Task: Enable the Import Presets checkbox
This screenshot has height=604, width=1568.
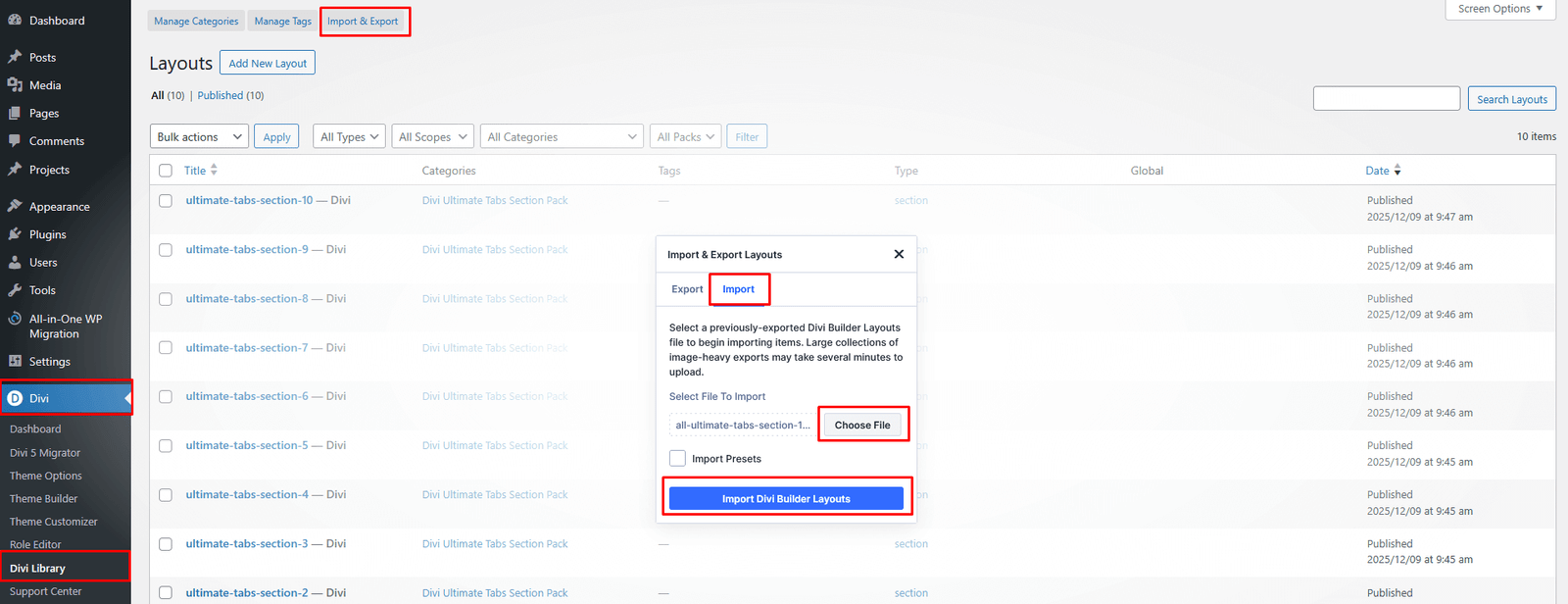Action: coord(677,458)
